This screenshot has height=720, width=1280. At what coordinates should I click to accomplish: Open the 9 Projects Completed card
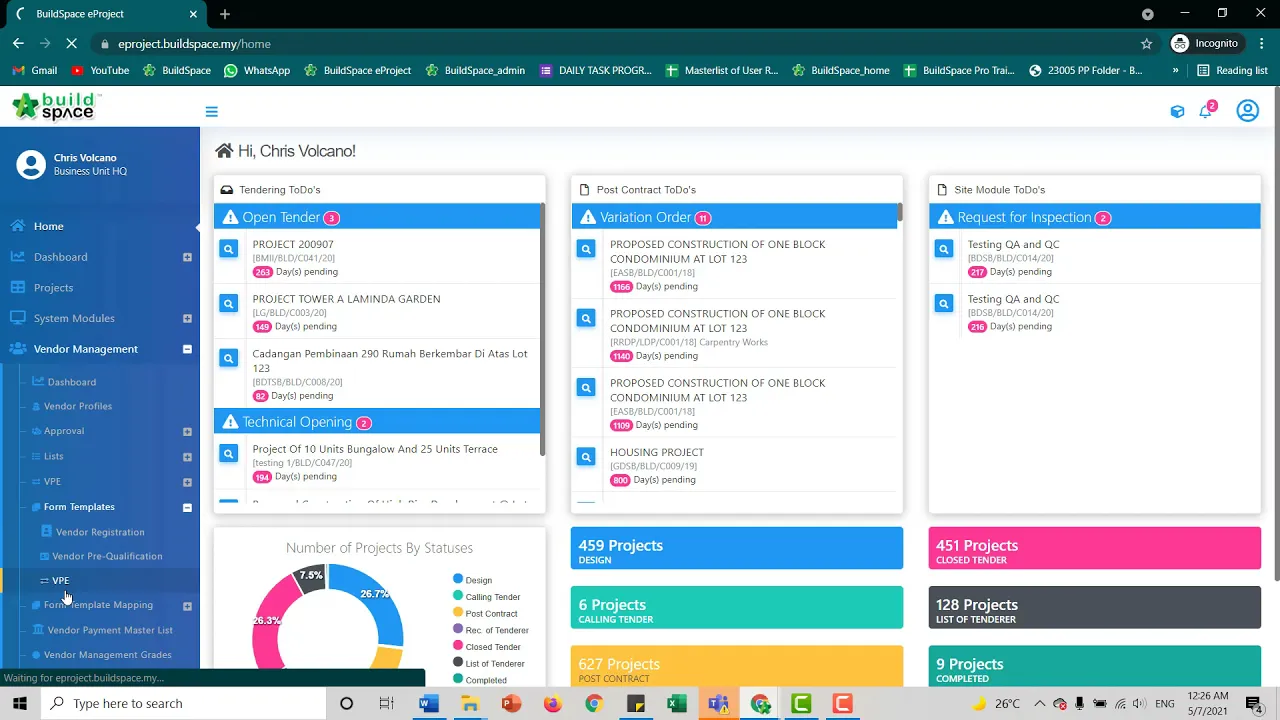click(x=1095, y=667)
